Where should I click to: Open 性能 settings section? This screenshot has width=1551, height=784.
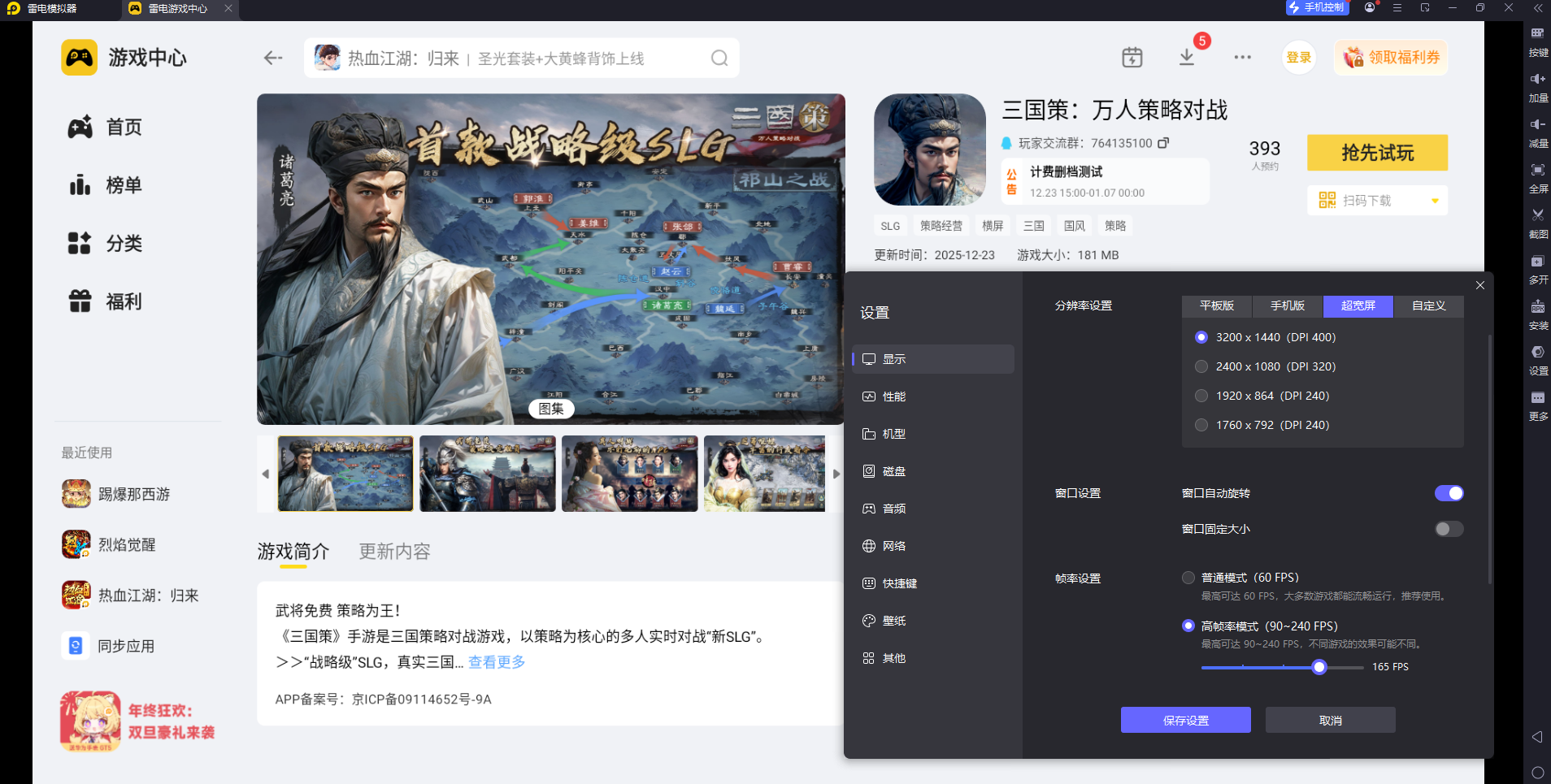(933, 396)
